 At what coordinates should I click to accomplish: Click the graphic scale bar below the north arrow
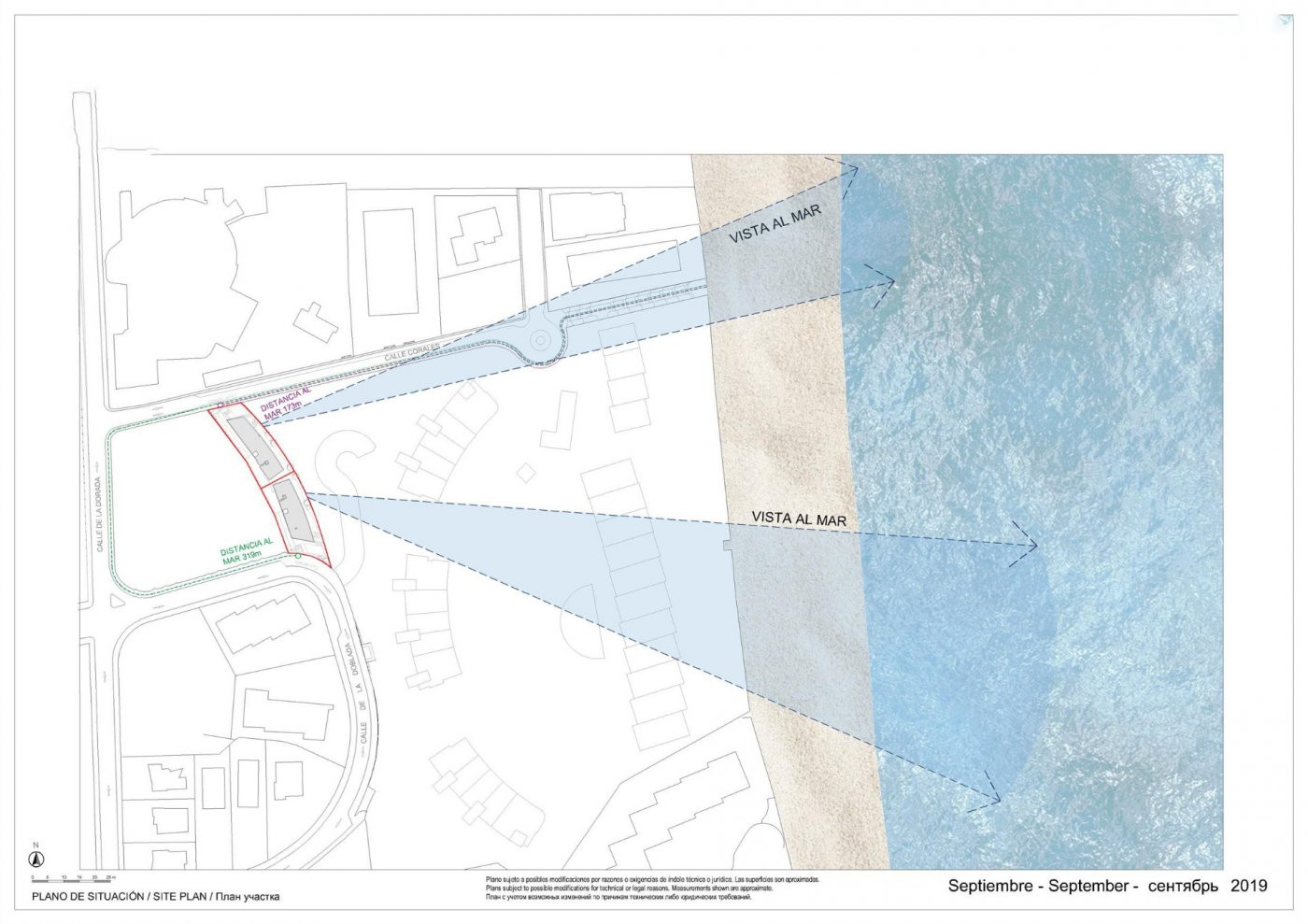[72, 877]
